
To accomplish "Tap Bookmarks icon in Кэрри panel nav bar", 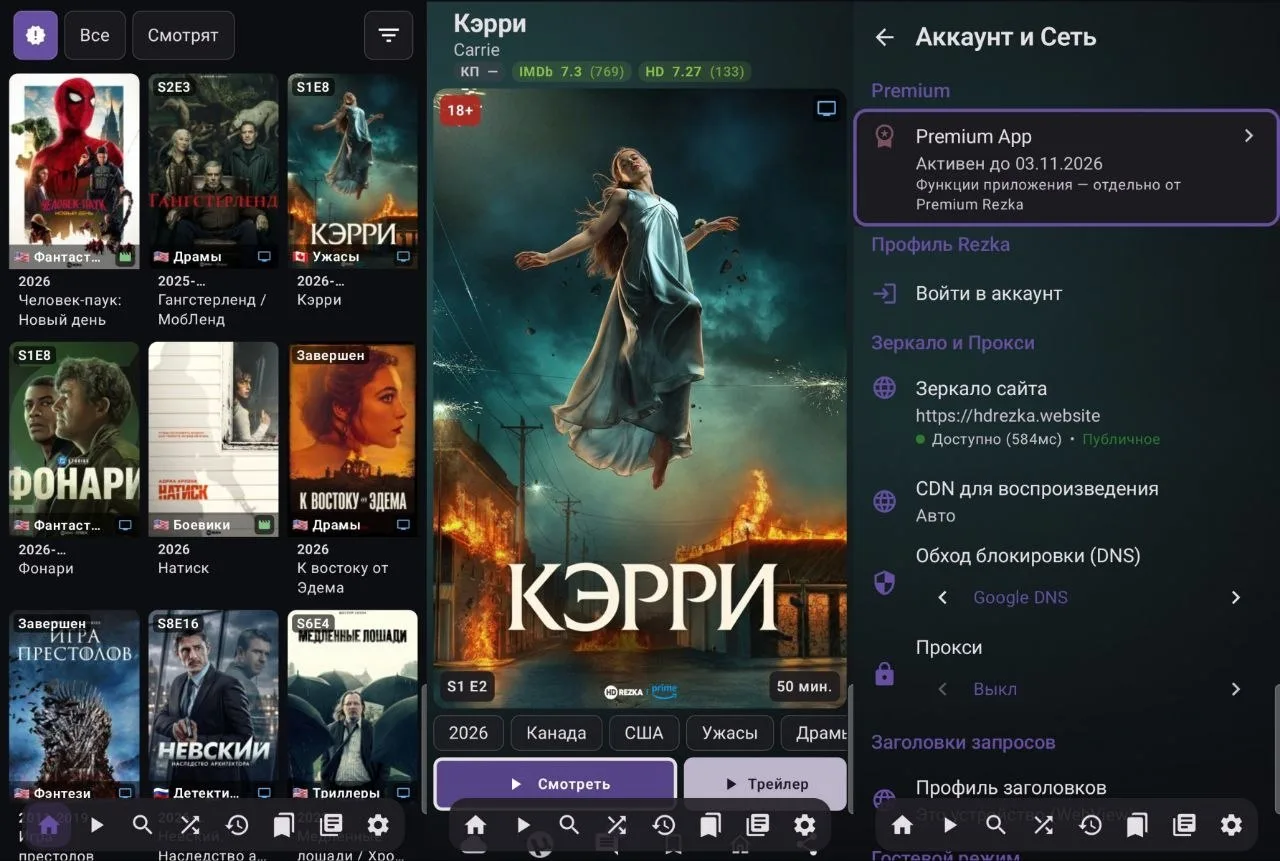I will point(711,826).
